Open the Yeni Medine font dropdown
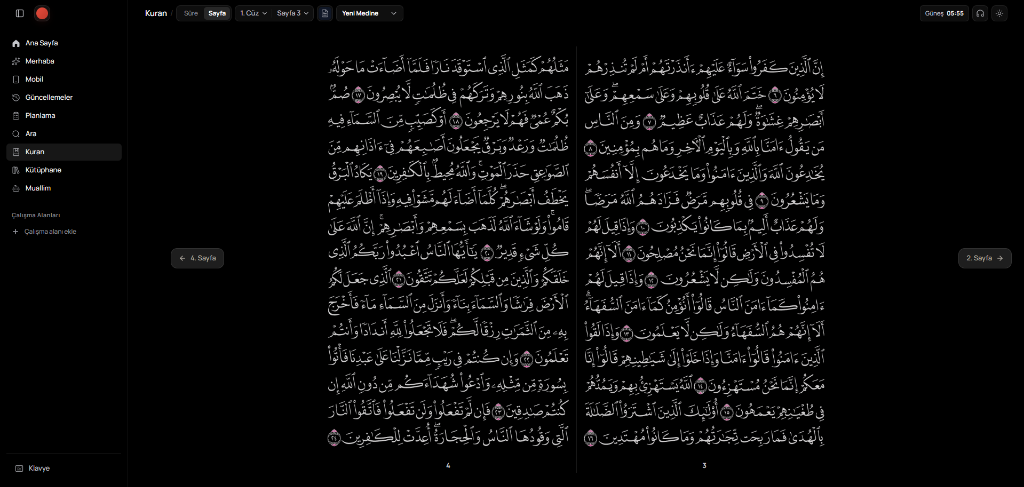This screenshot has width=1024, height=487. tap(370, 13)
